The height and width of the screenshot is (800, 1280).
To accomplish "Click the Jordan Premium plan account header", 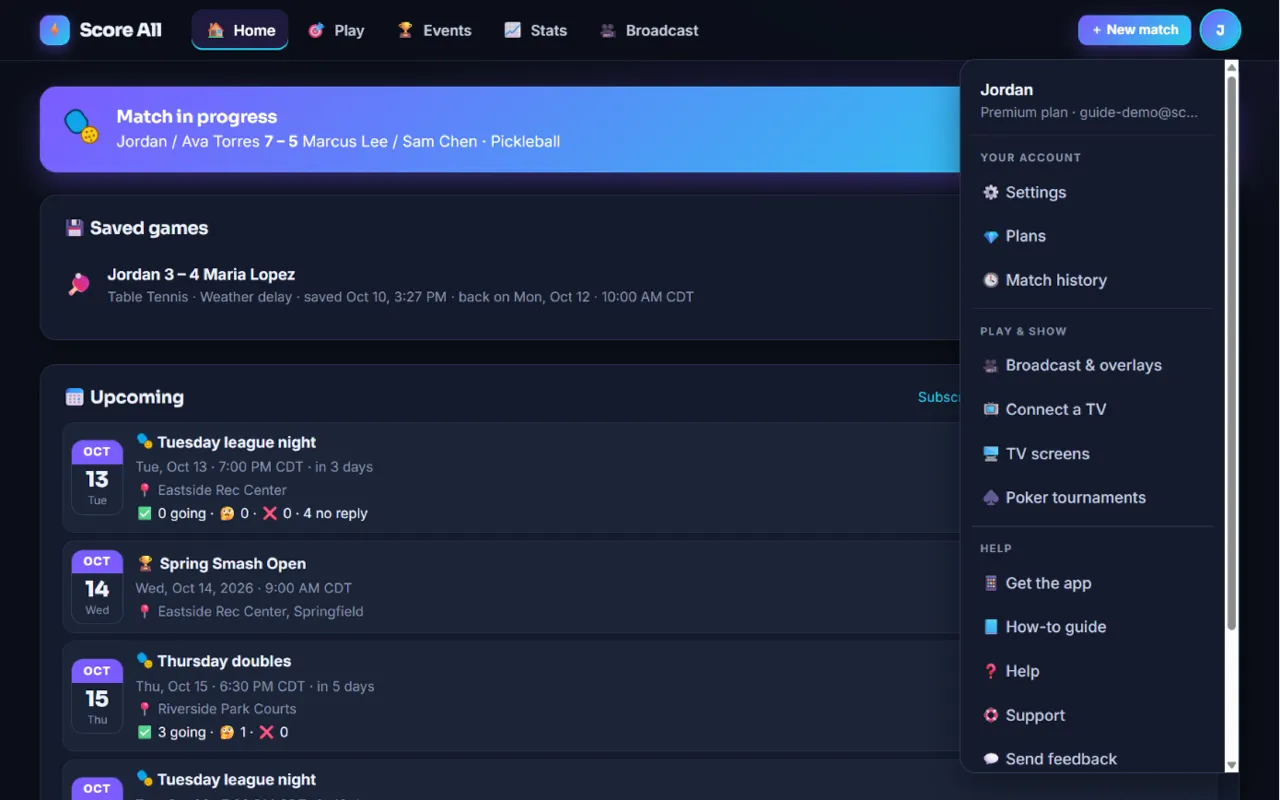I will [1093, 100].
